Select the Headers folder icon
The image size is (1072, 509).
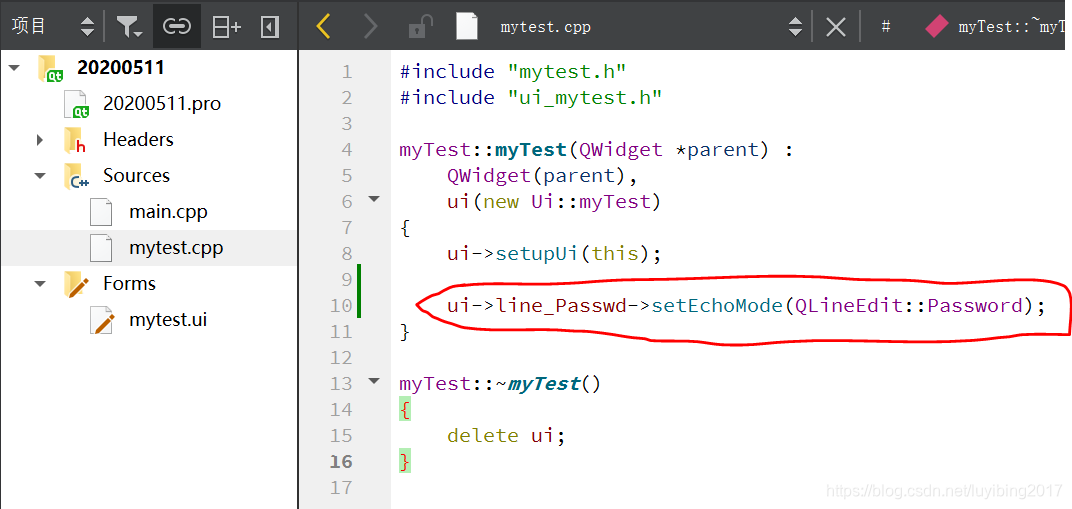[74, 139]
